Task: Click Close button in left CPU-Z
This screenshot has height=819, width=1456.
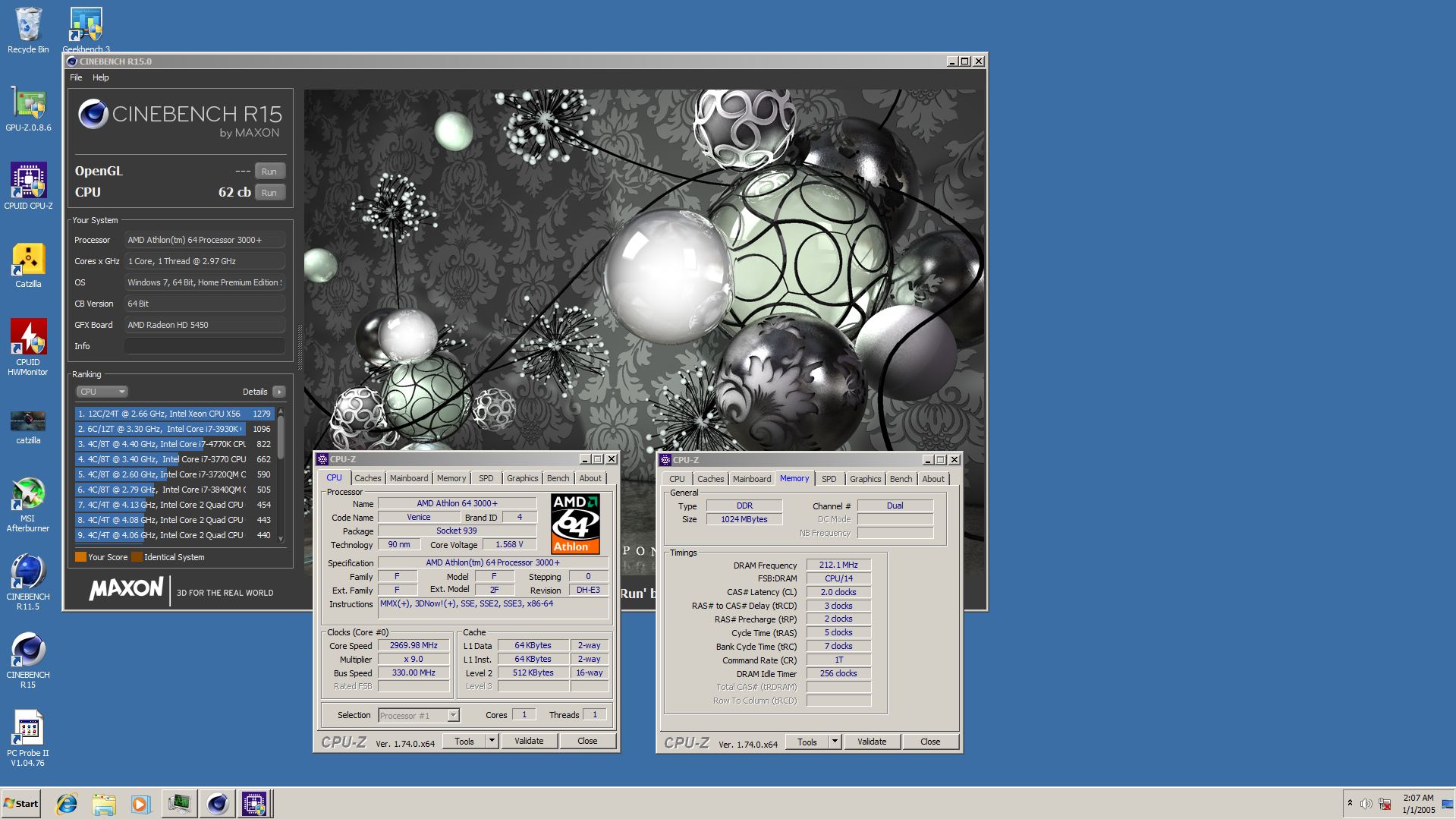Action: (587, 742)
